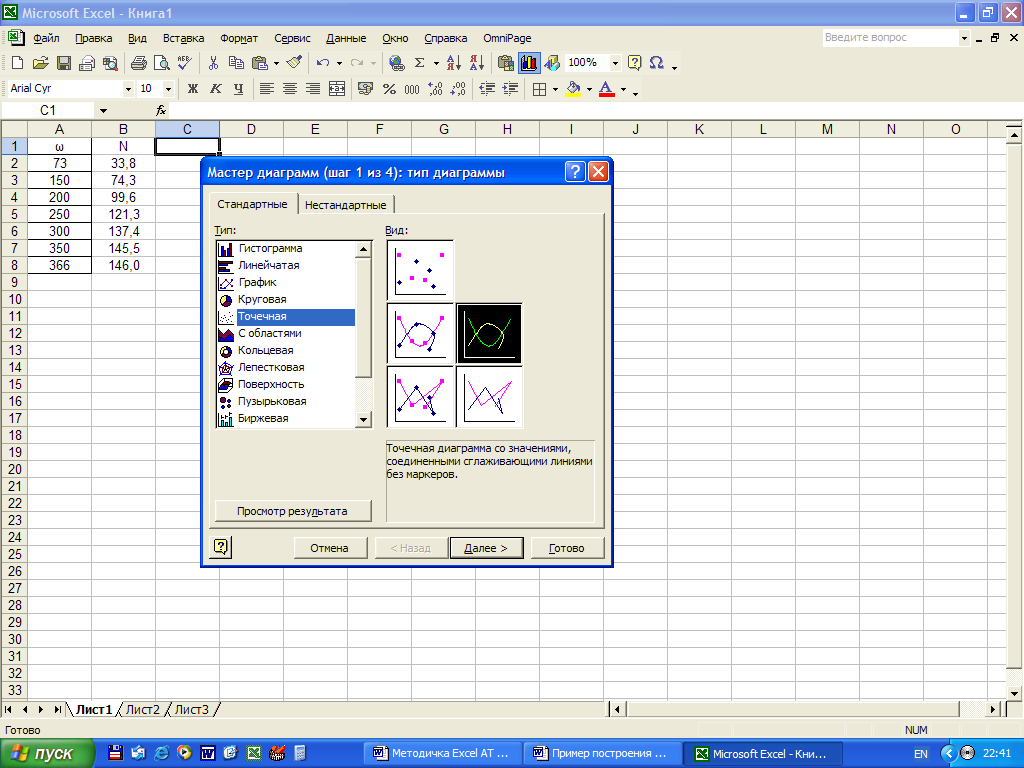Align cell text to the right
The image size is (1024, 768).
coord(313,89)
